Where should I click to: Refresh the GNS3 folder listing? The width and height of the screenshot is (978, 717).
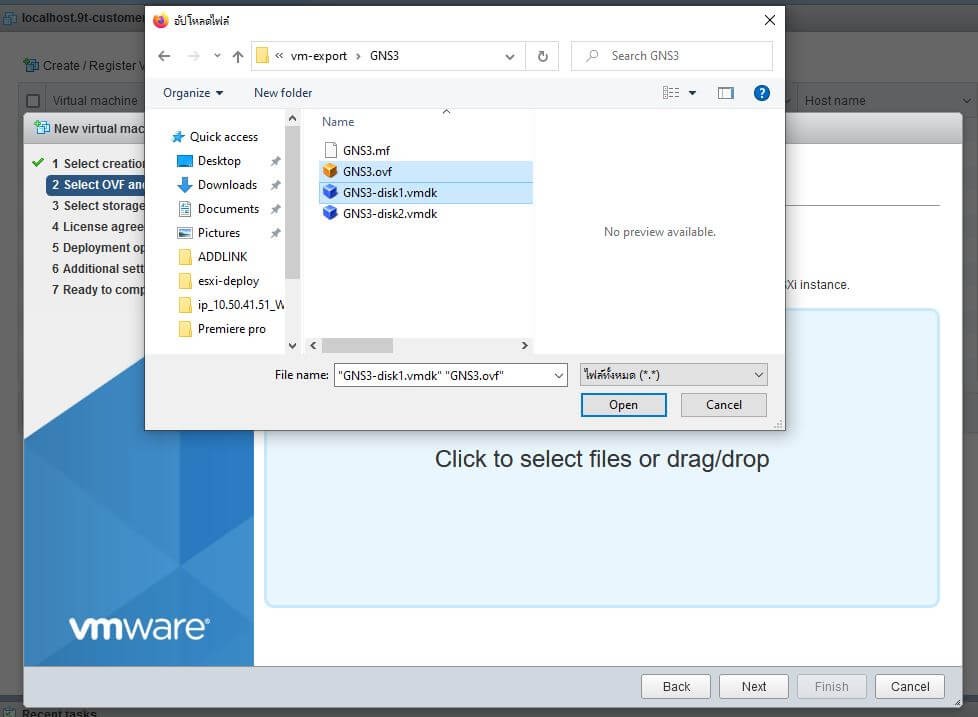tap(543, 56)
